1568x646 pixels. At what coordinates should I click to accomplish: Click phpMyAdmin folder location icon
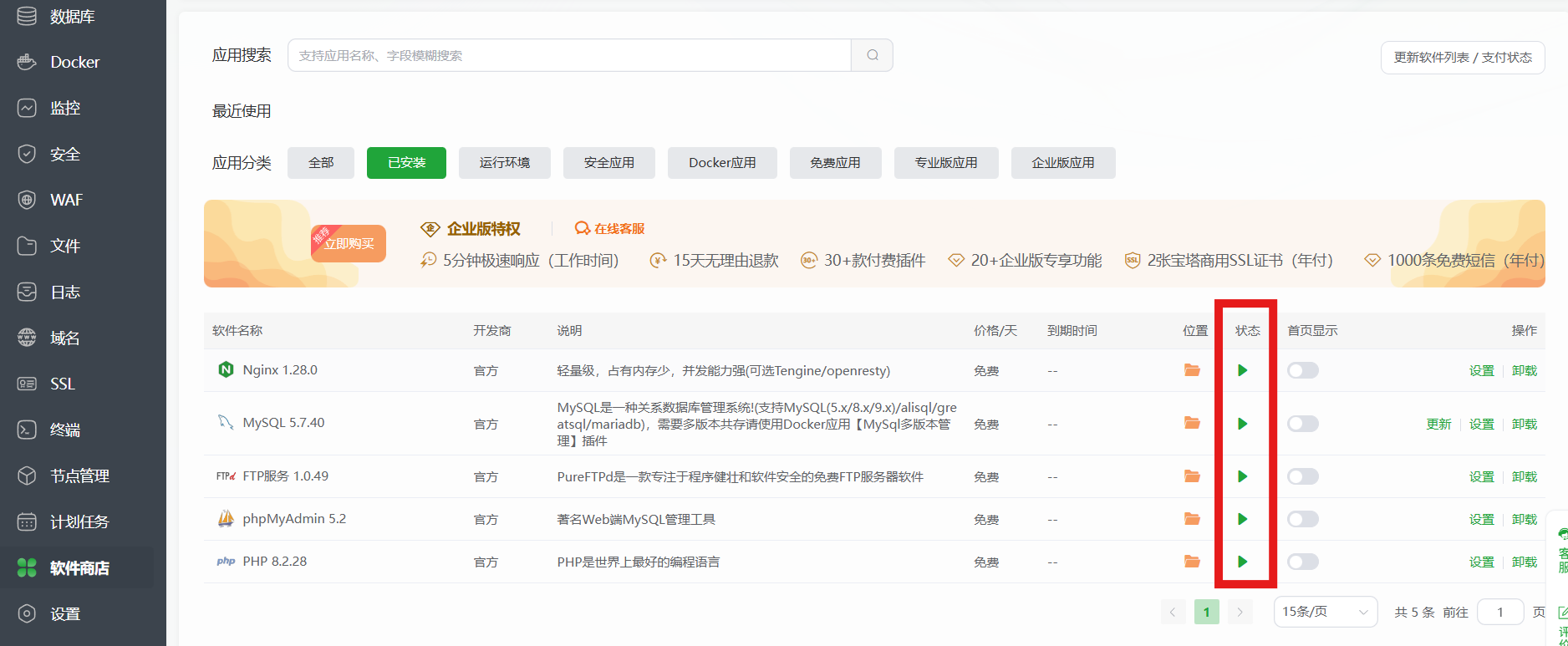click(1192, 519)
